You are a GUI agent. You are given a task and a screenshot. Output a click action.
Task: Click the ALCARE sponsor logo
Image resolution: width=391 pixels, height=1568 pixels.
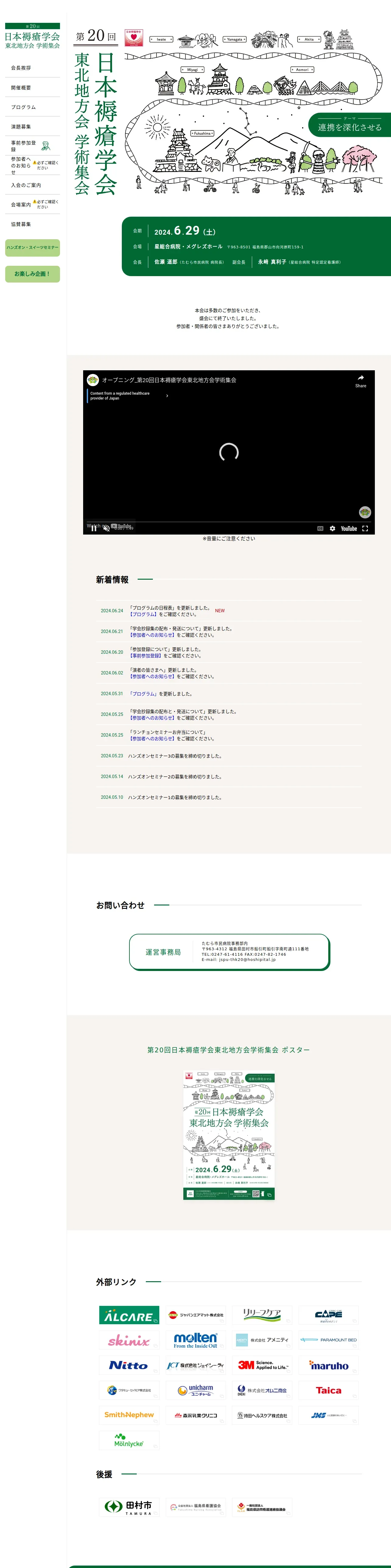pyautogui.click(x=129, y=1315)
